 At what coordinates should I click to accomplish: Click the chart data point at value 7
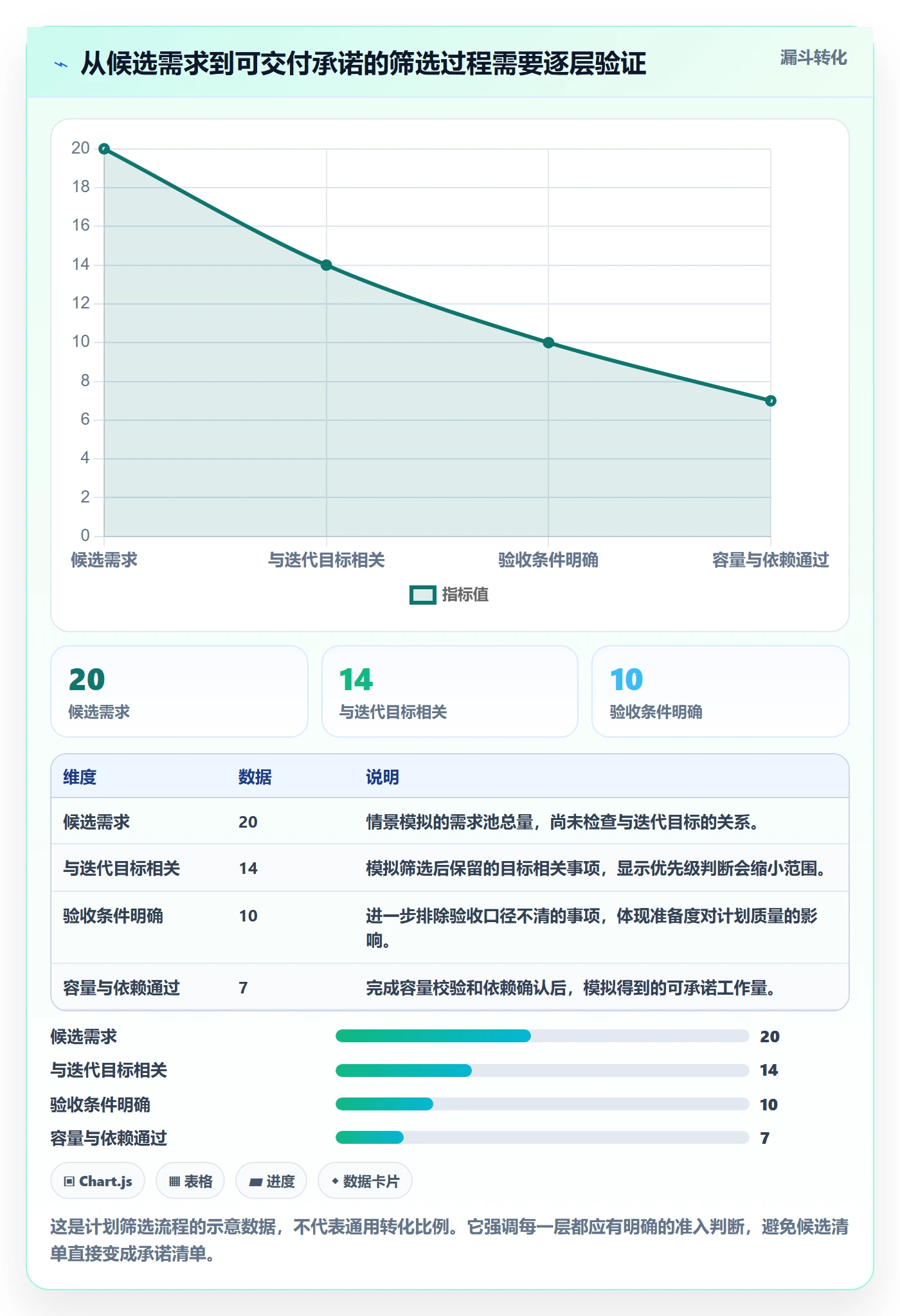point(771,401)
